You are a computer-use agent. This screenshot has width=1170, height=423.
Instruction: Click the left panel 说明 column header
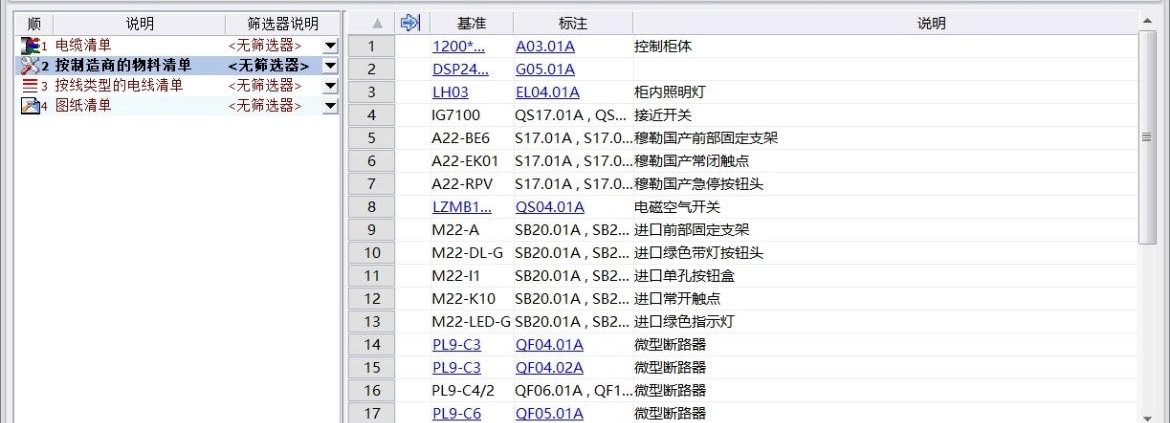point(140,24)
